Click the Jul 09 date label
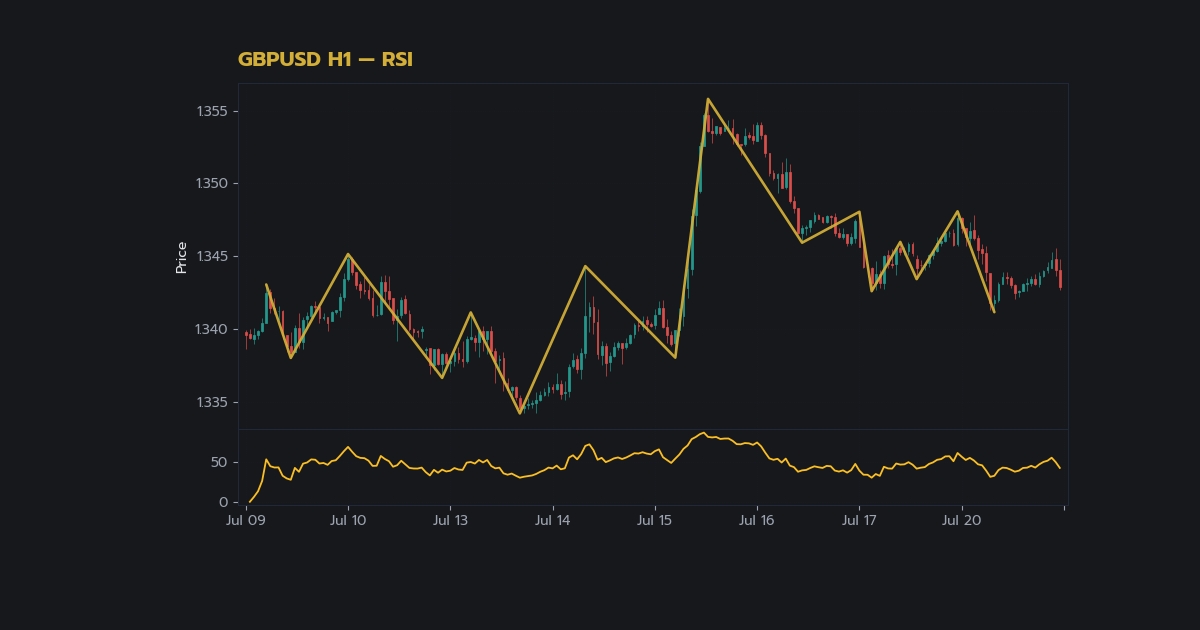 pyautogui.click(x=246, y=521)
